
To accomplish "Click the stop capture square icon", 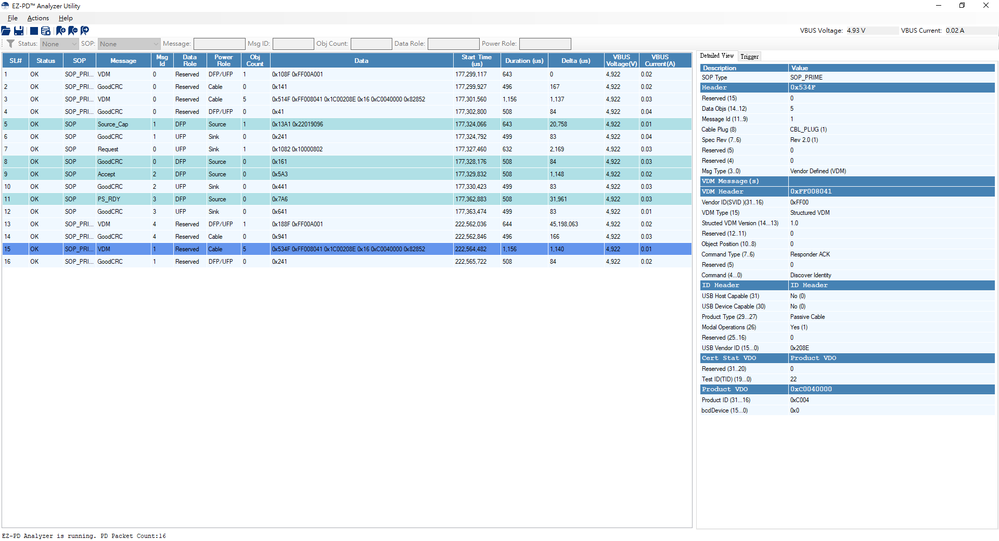I will [x=34, y=31].
